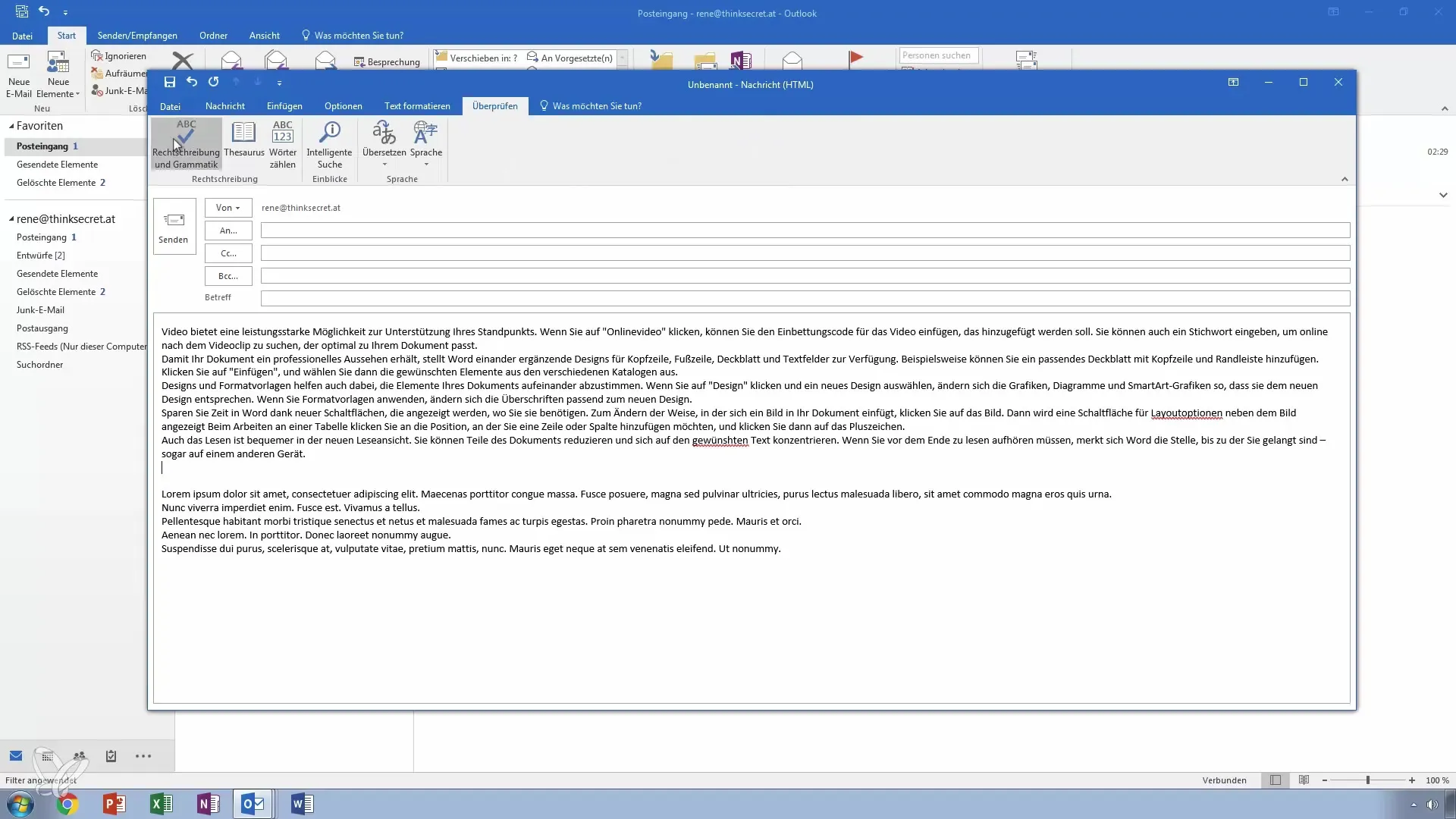Switch to Tasks view icon

point(111,756)
